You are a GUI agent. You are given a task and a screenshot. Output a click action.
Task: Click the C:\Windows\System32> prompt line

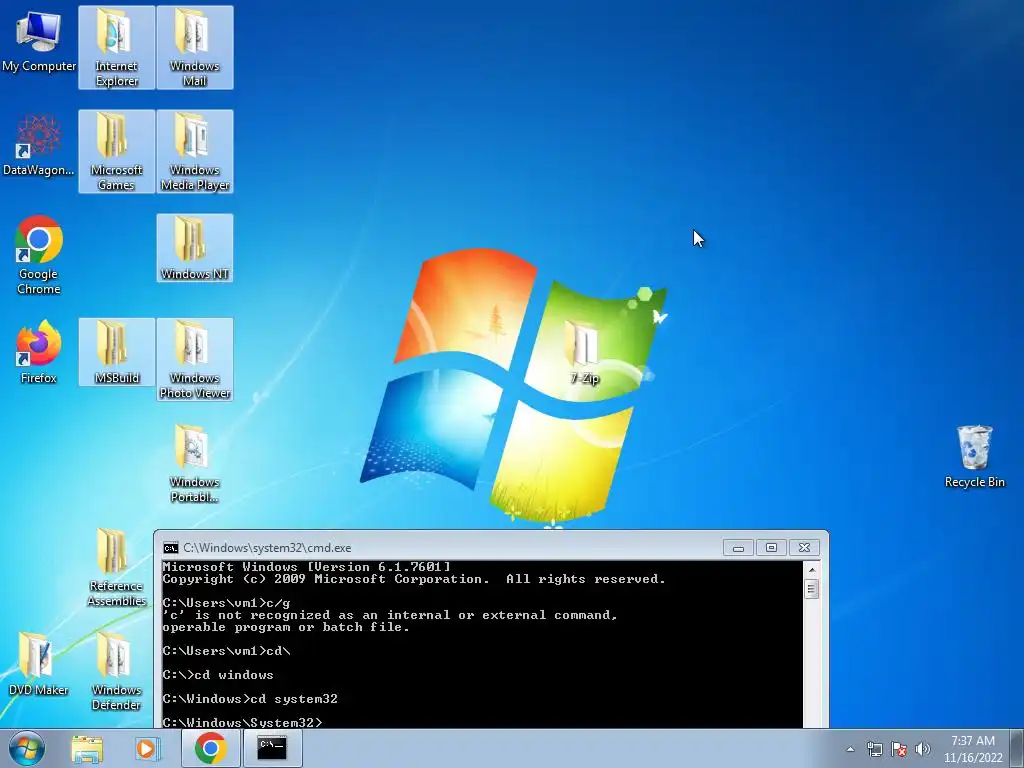coord(242,722)
